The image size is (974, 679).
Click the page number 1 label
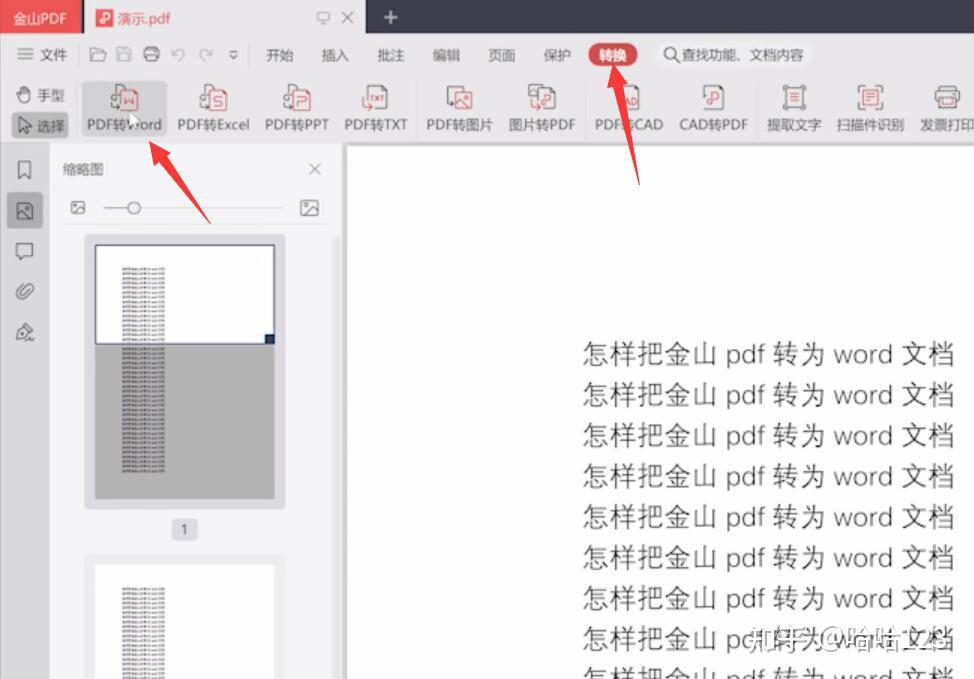pyautogui.click(x=184, y=529)
